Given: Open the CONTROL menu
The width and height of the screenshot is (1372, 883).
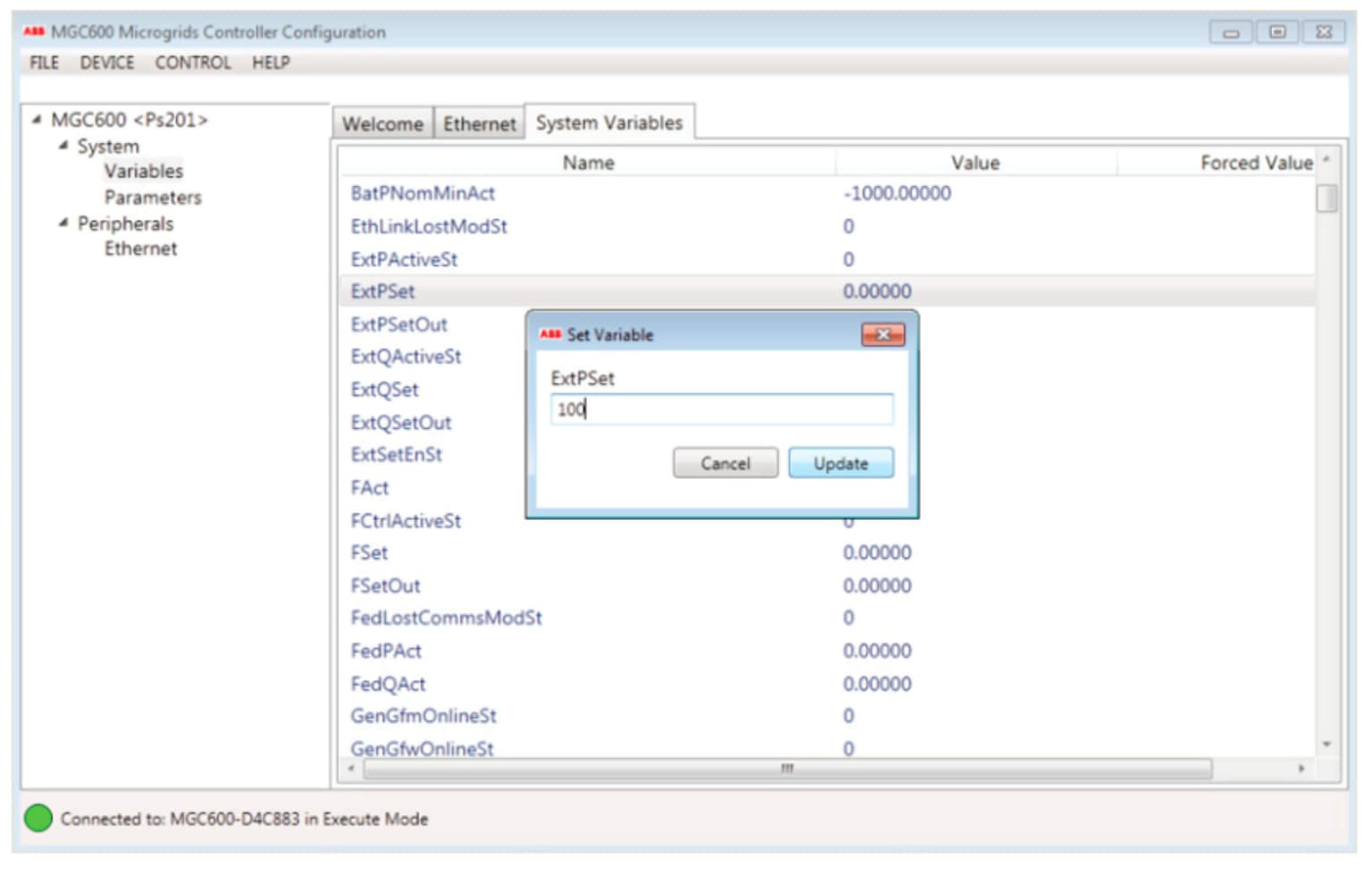Looking at the screenshot, I should point(192,63).
